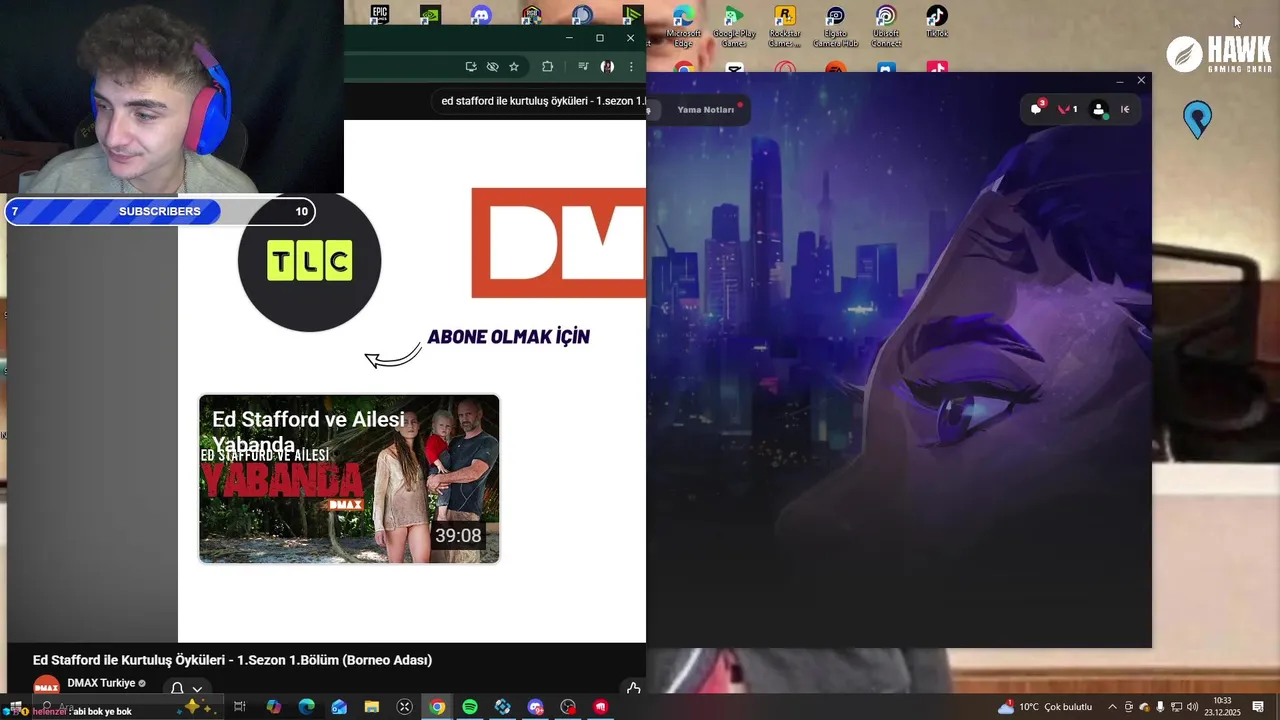Screen dimensions: 1280x720
Task: Open Copilot from the taskbar
Action: click(273, 707)
